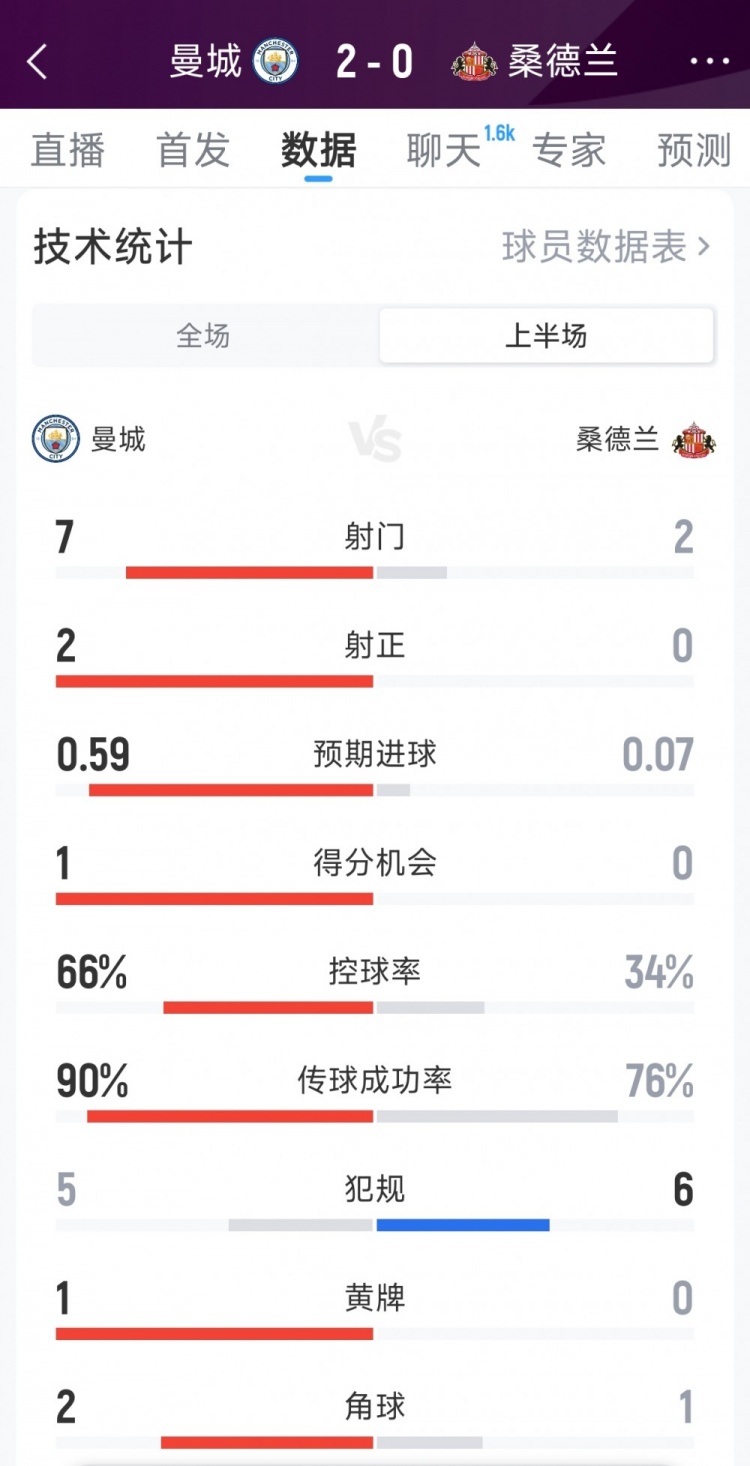The image size is (750, 1466).
Task: Open the 聊天 chat tab
Action: [445, 150]
